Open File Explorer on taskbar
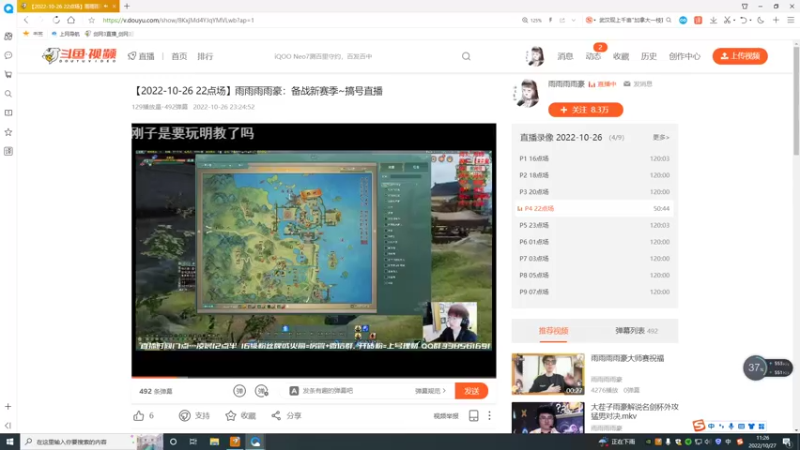Image resolution: width=800 pixels, height=450 pixels. (214, 442)
